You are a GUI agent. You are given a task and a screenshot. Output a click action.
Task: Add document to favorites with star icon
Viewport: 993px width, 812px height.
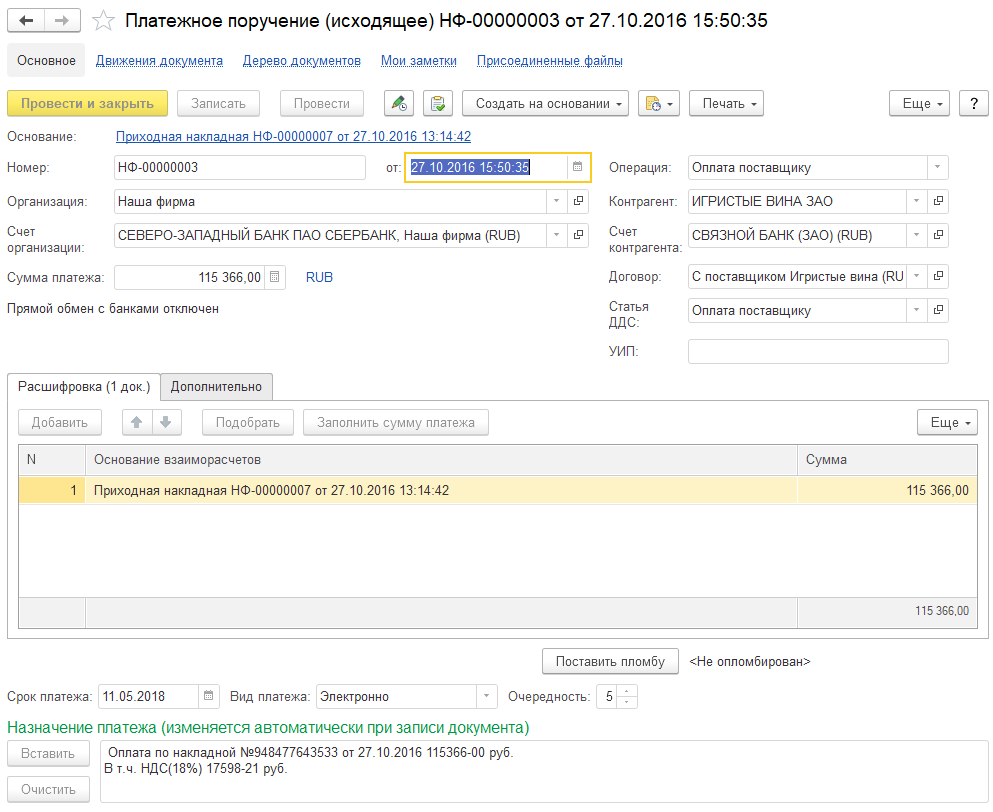point(102,21)
